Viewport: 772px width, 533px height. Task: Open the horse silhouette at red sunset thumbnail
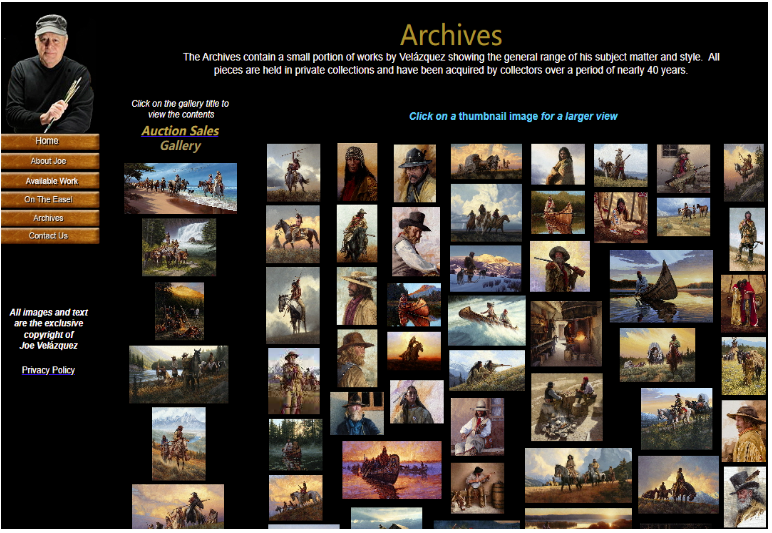(x=414, y=351)
